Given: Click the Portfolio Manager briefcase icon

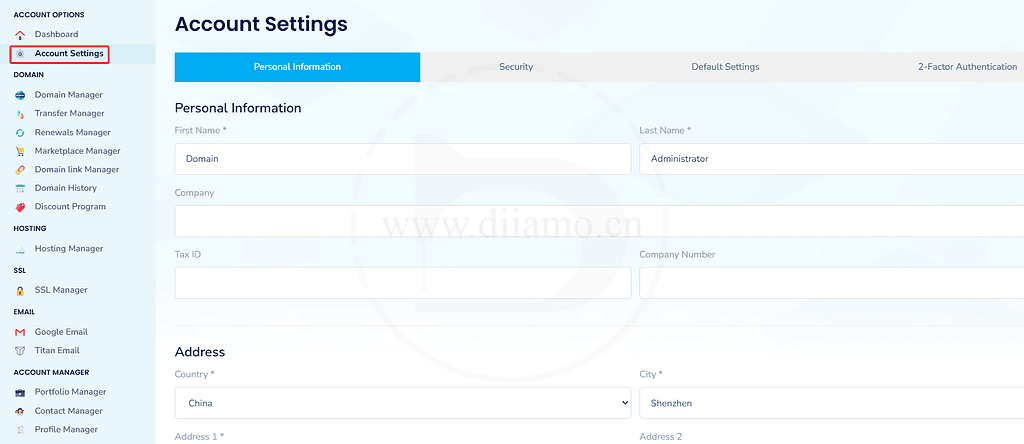Looking at the screenshot, I should [x=20, y=392].
